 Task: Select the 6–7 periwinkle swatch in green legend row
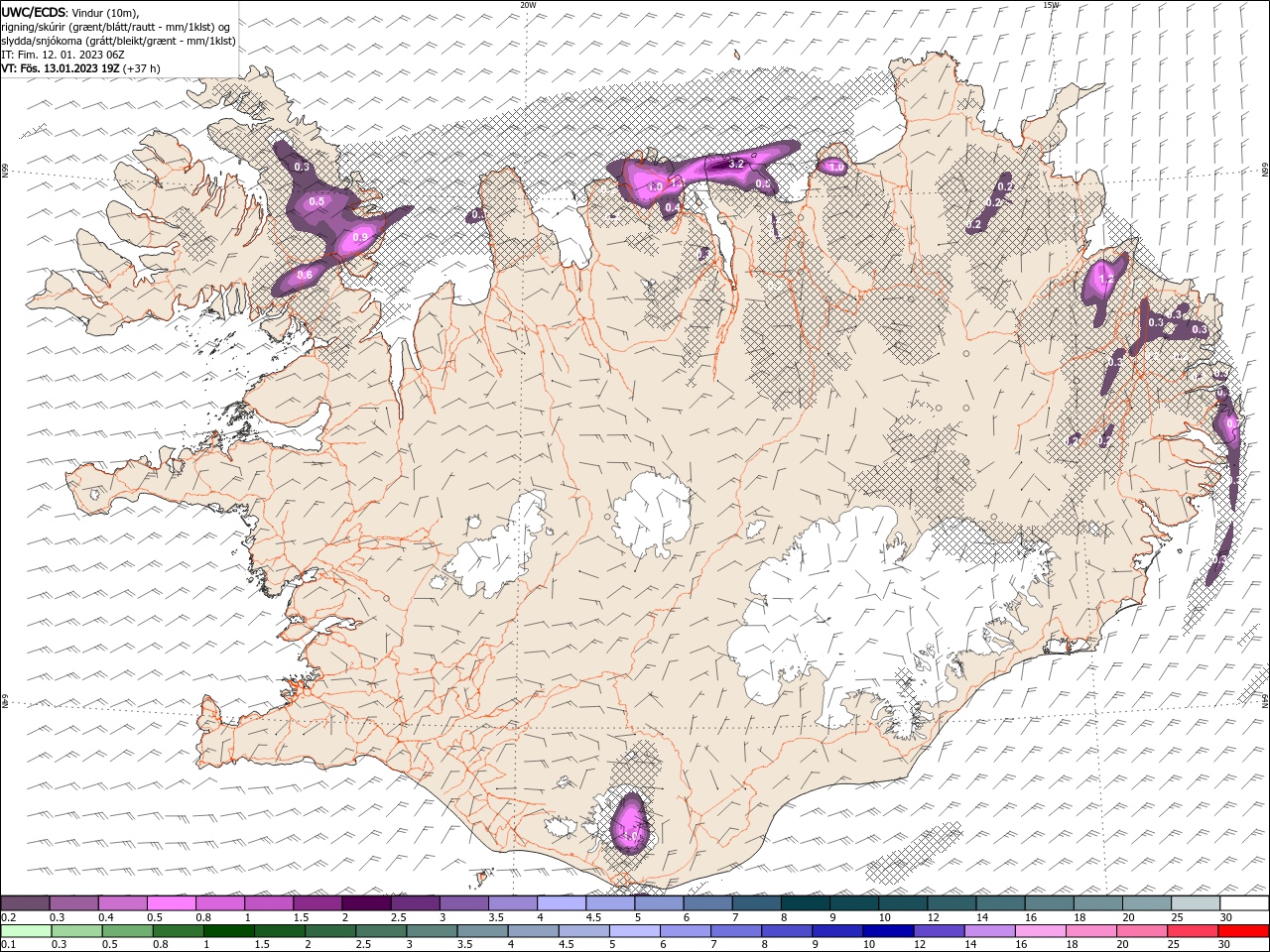pyautogui.click(x=686, y=930)
